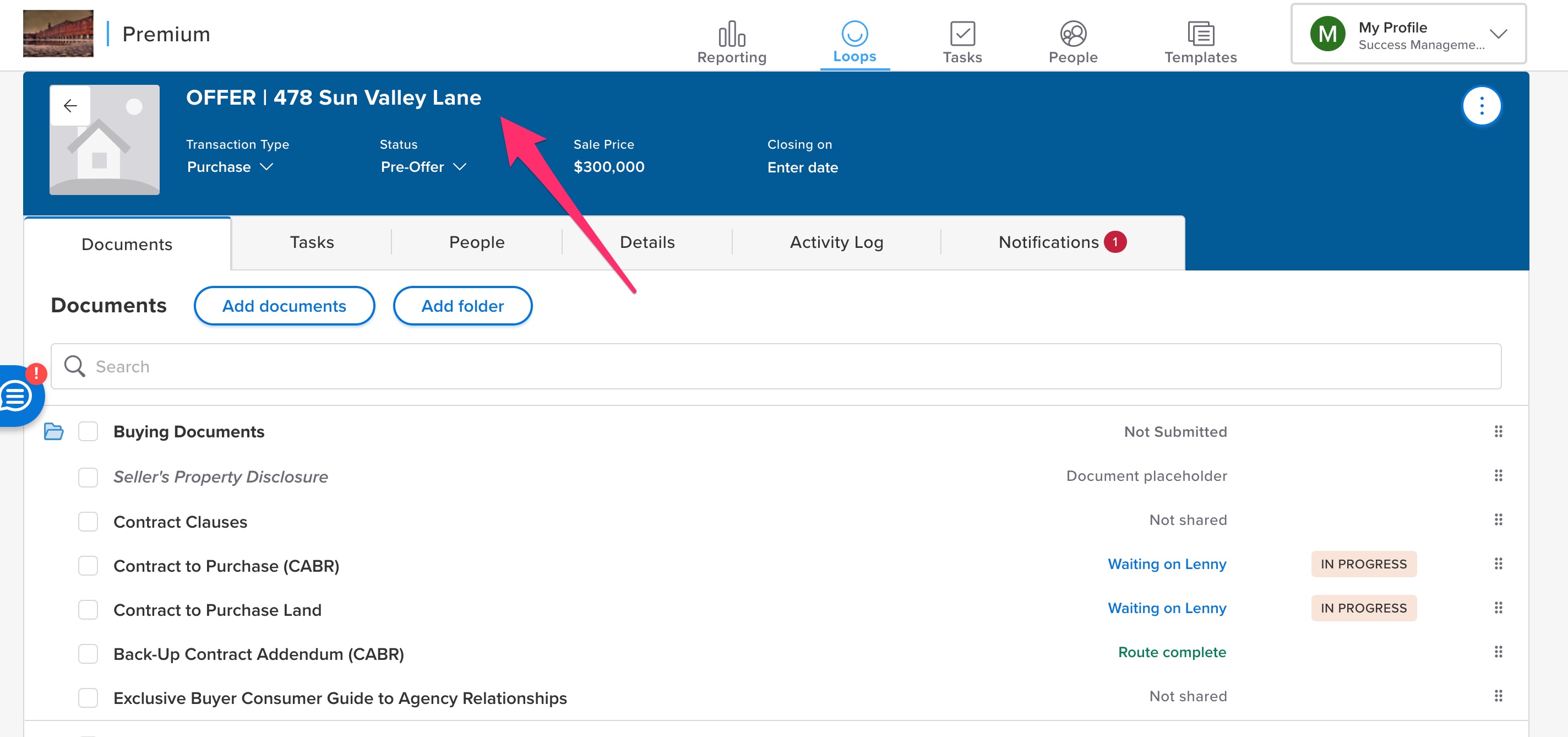The image size is (1568, 737).
Task: Open the three-dot loop options menu
Action: tap(1481, 106)
